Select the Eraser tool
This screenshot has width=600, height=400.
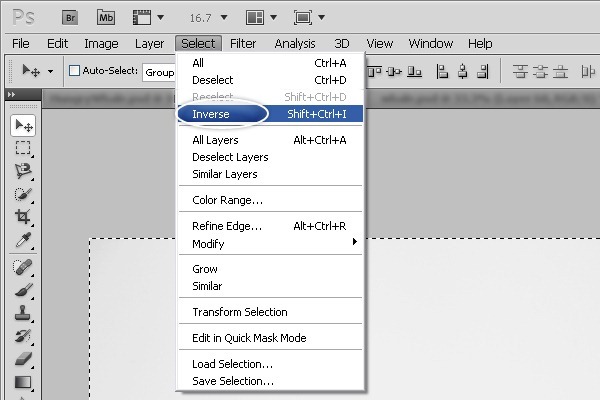click(x=23, y=359)
